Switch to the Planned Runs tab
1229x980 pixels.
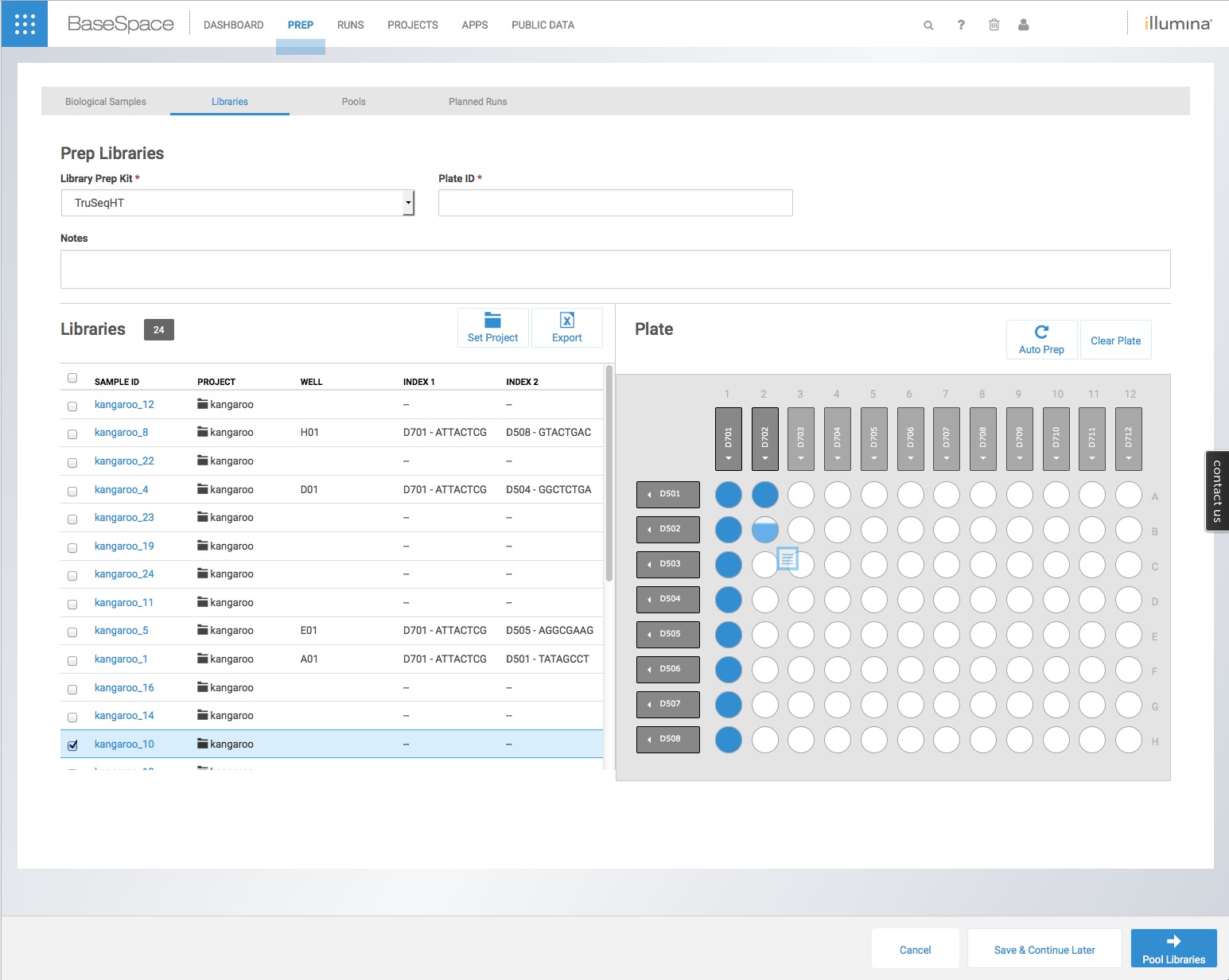pos(477,101)
